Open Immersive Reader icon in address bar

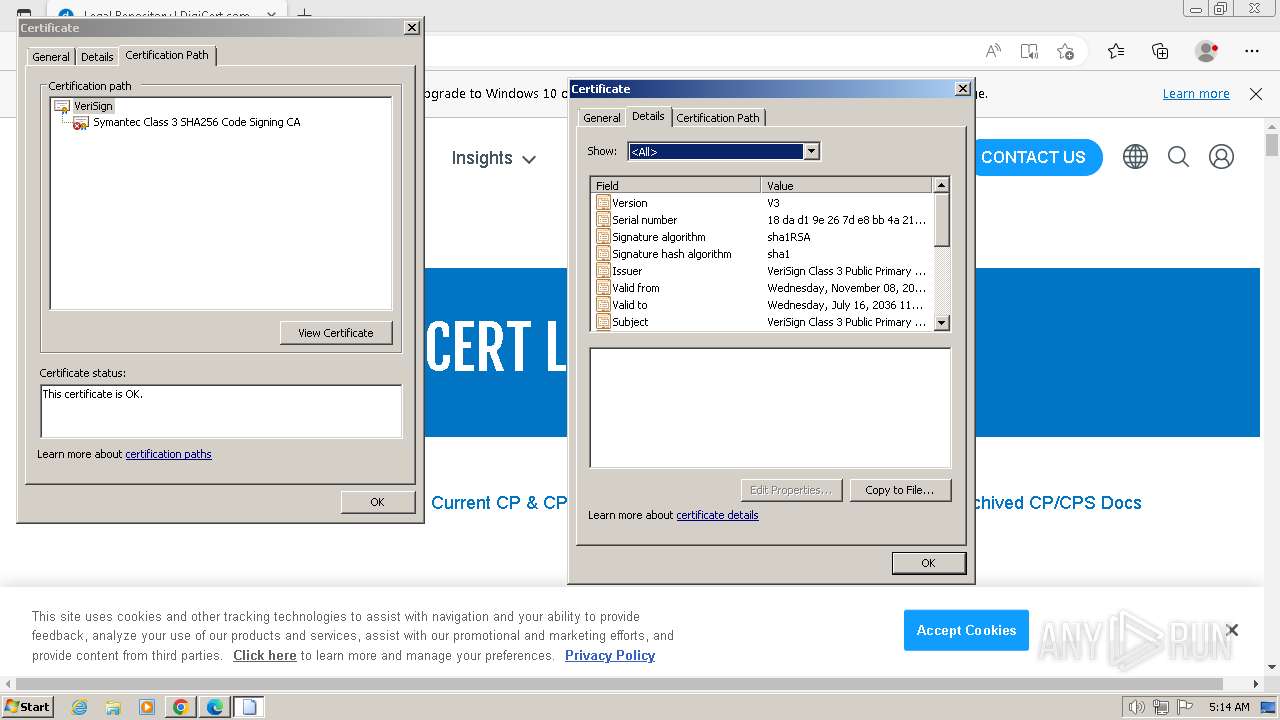coord(1029,51)
